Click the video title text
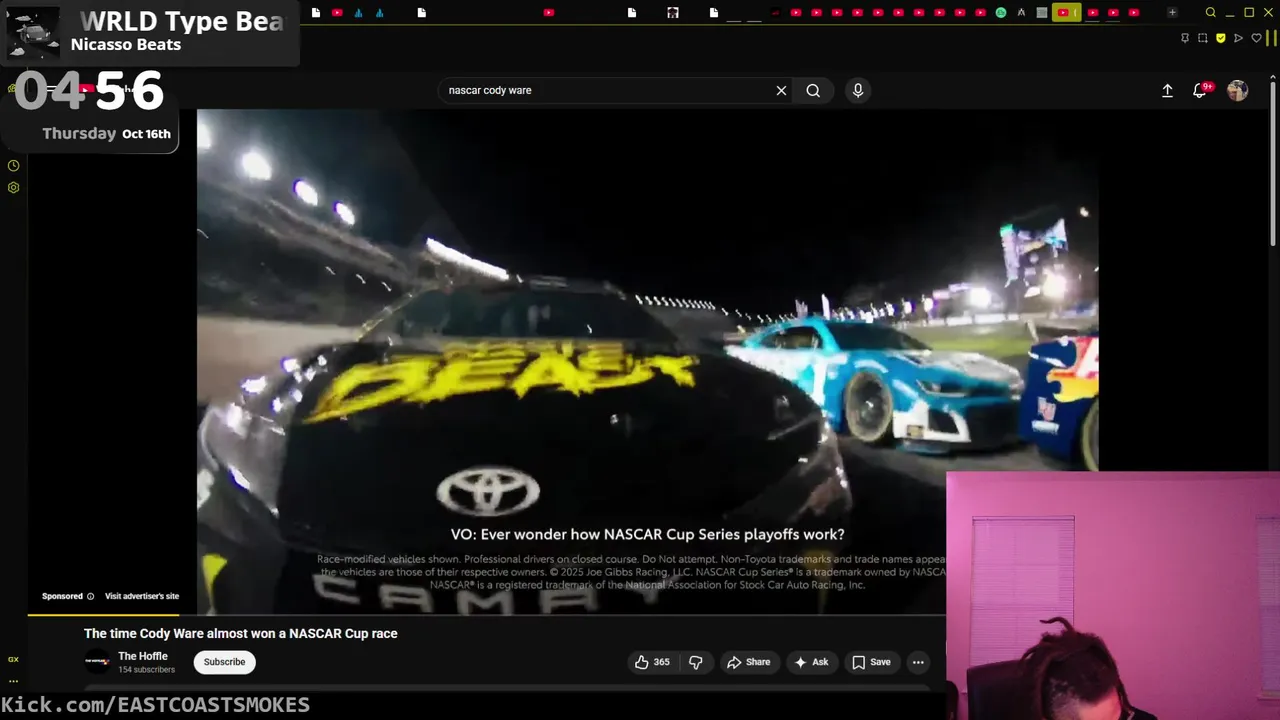The image size is (1280, 720). (241, 633)
